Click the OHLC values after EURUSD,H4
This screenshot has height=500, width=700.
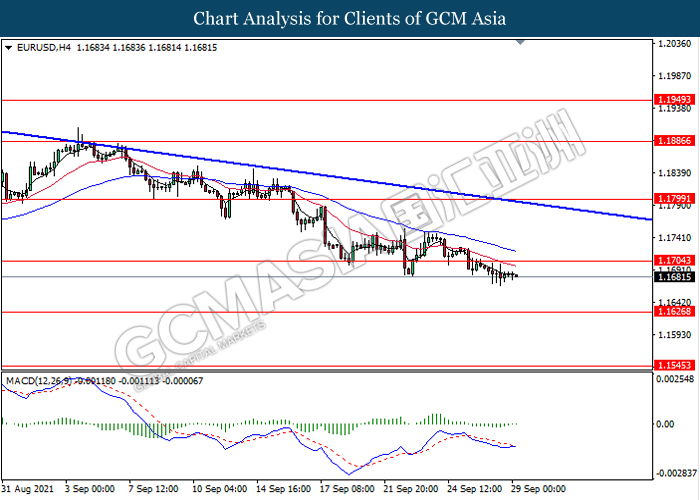pos(147,47)
